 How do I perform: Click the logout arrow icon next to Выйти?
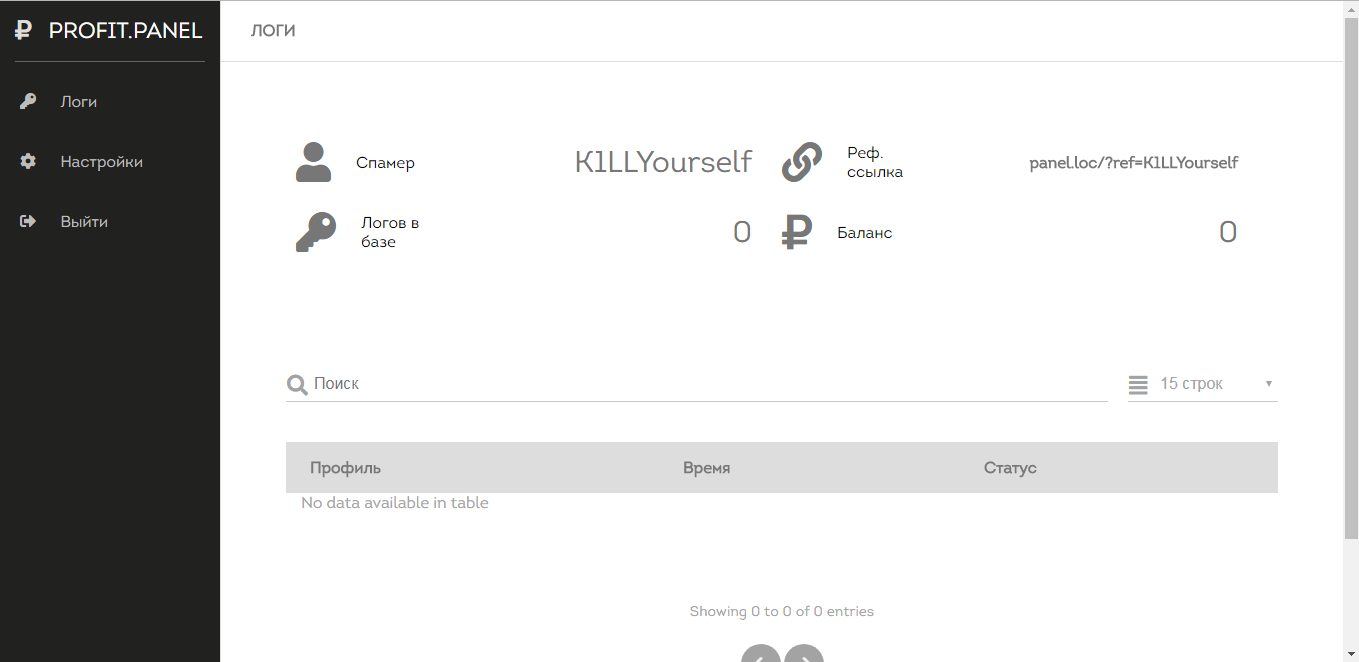click(28, 221)
